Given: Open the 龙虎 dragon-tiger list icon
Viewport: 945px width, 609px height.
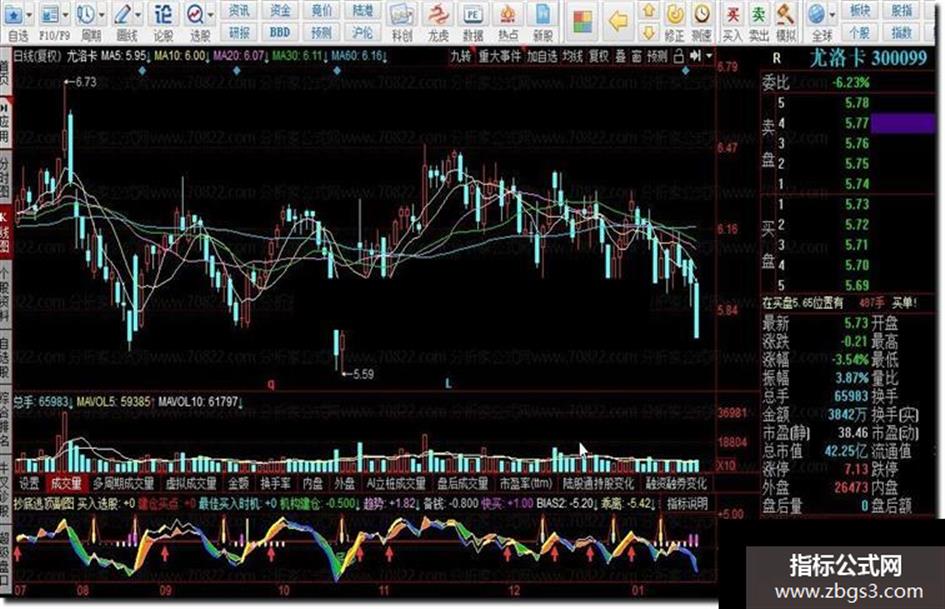Looking at the screenshot, I should (x=438, y=16).
